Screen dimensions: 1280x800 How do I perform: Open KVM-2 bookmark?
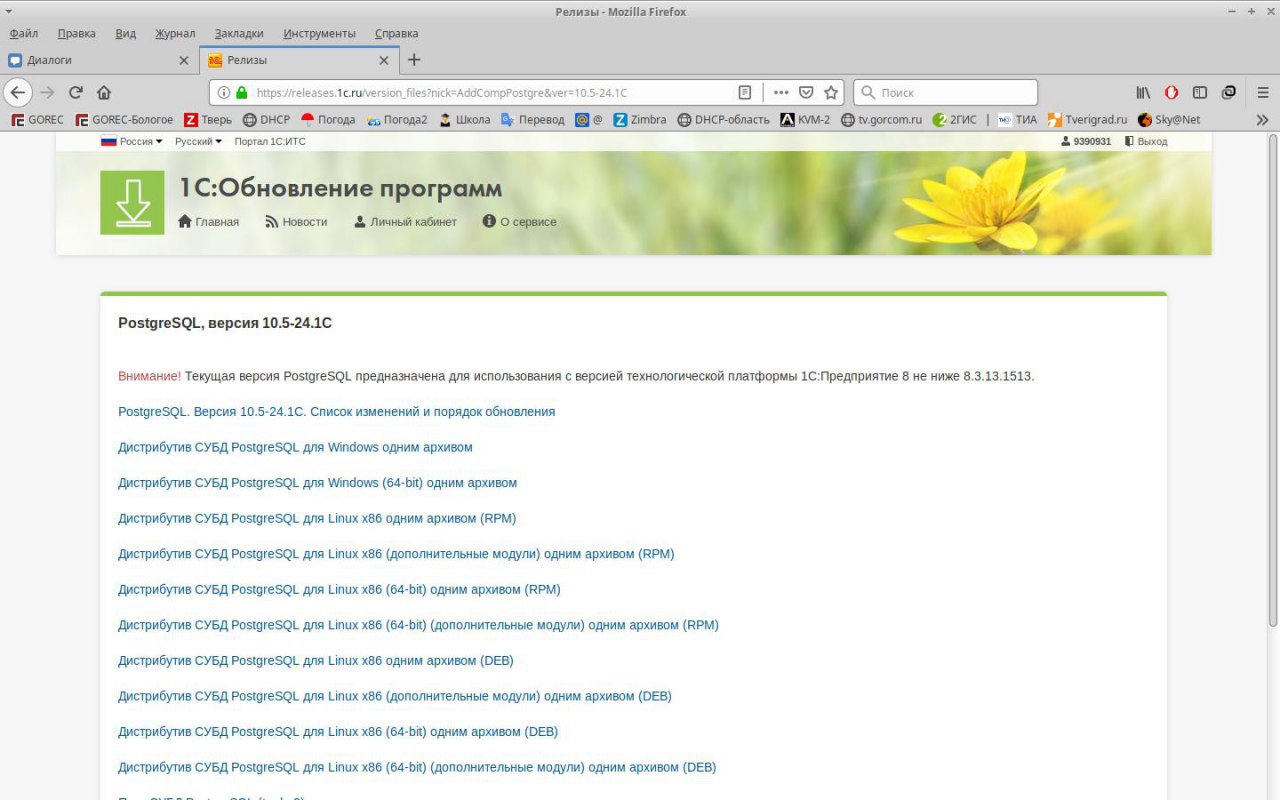[x=805, y=119]
